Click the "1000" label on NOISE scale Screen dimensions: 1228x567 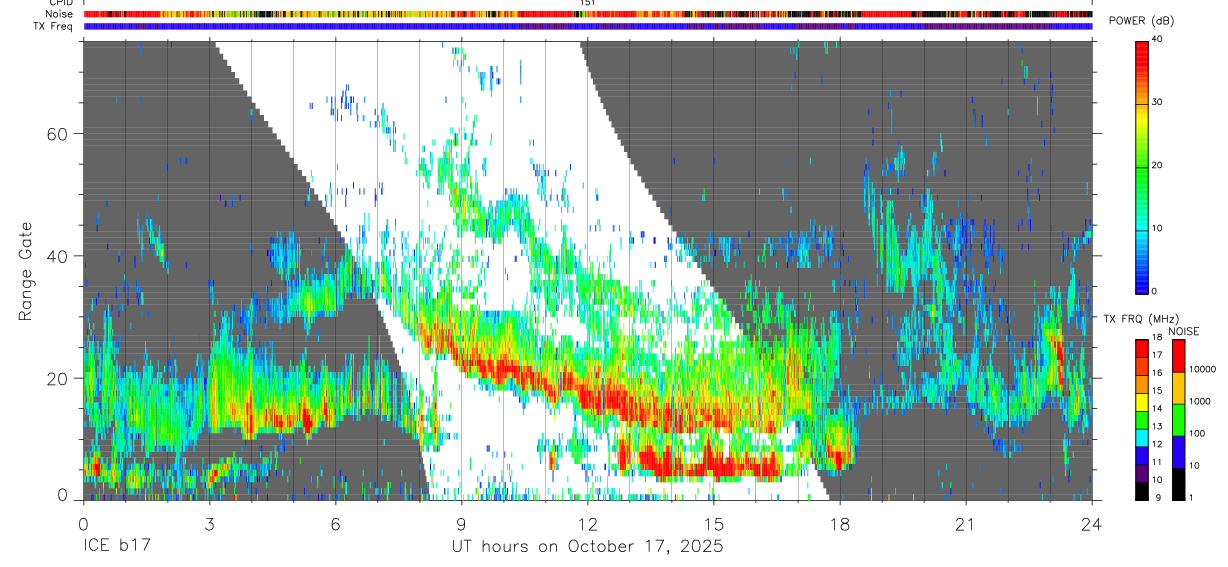pos(1200,401)
